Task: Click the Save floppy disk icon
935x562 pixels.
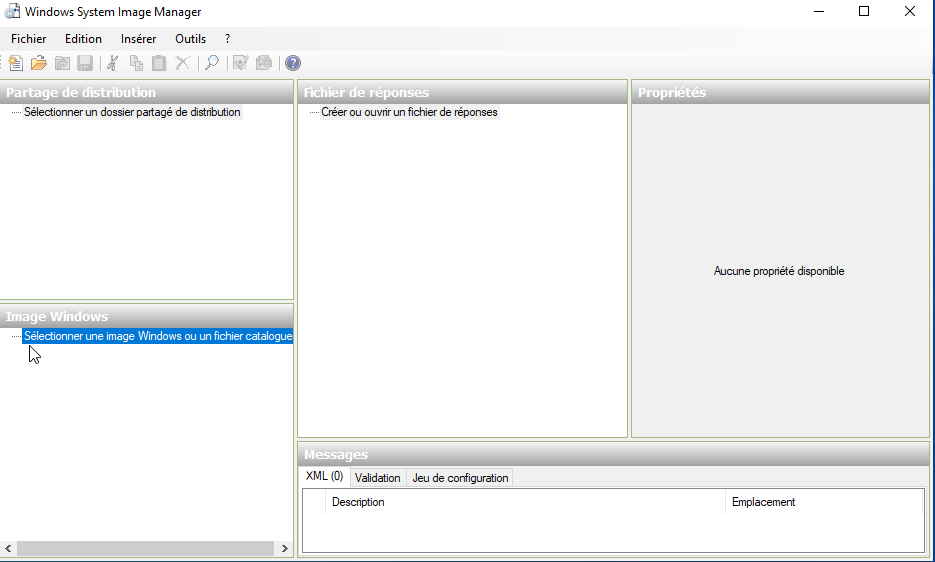Action: [x=85, y=63]
